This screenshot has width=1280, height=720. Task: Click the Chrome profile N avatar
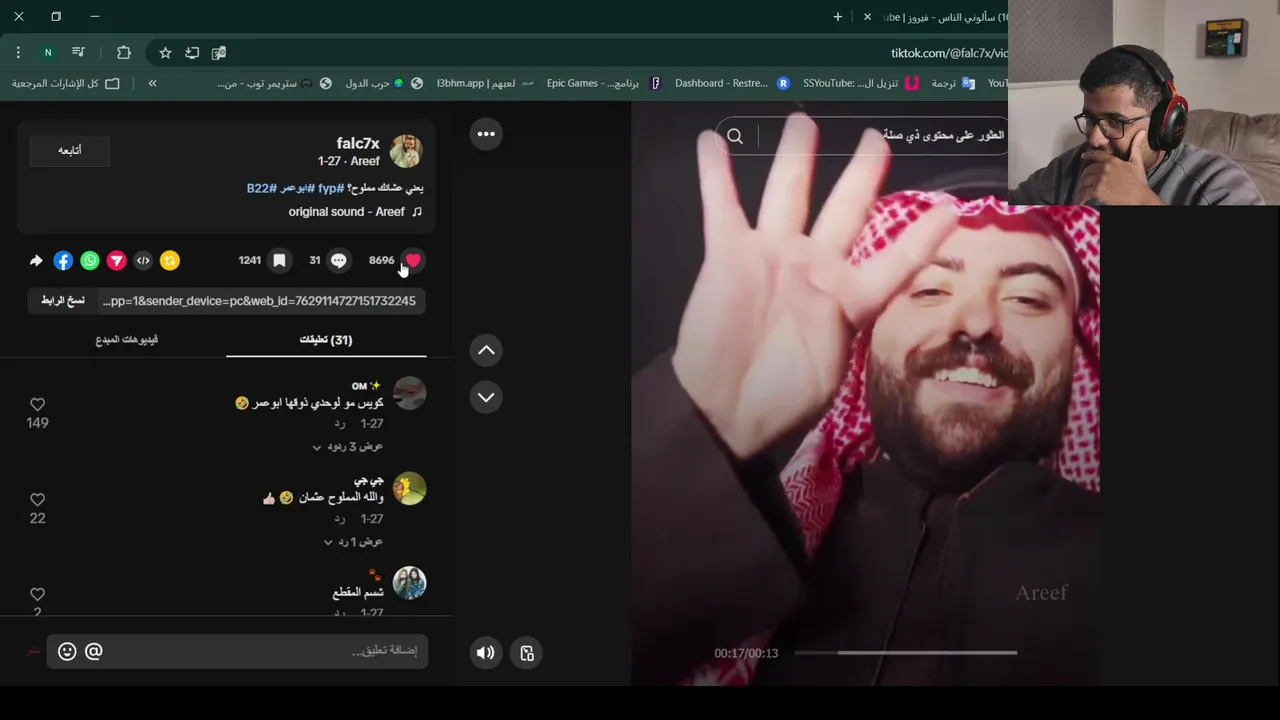point(47,52)
